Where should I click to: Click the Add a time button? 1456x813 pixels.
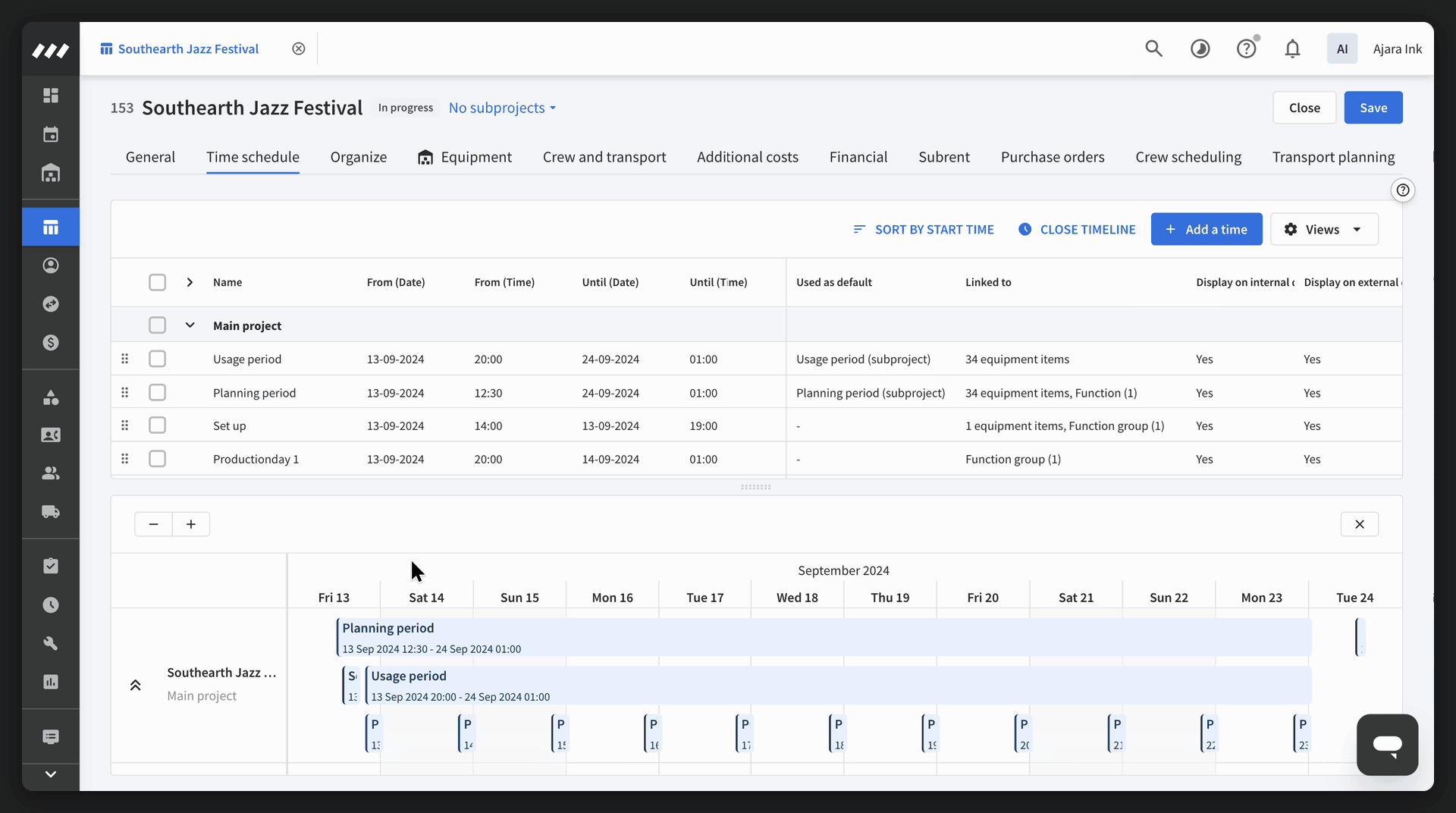tap(1206, 229)
